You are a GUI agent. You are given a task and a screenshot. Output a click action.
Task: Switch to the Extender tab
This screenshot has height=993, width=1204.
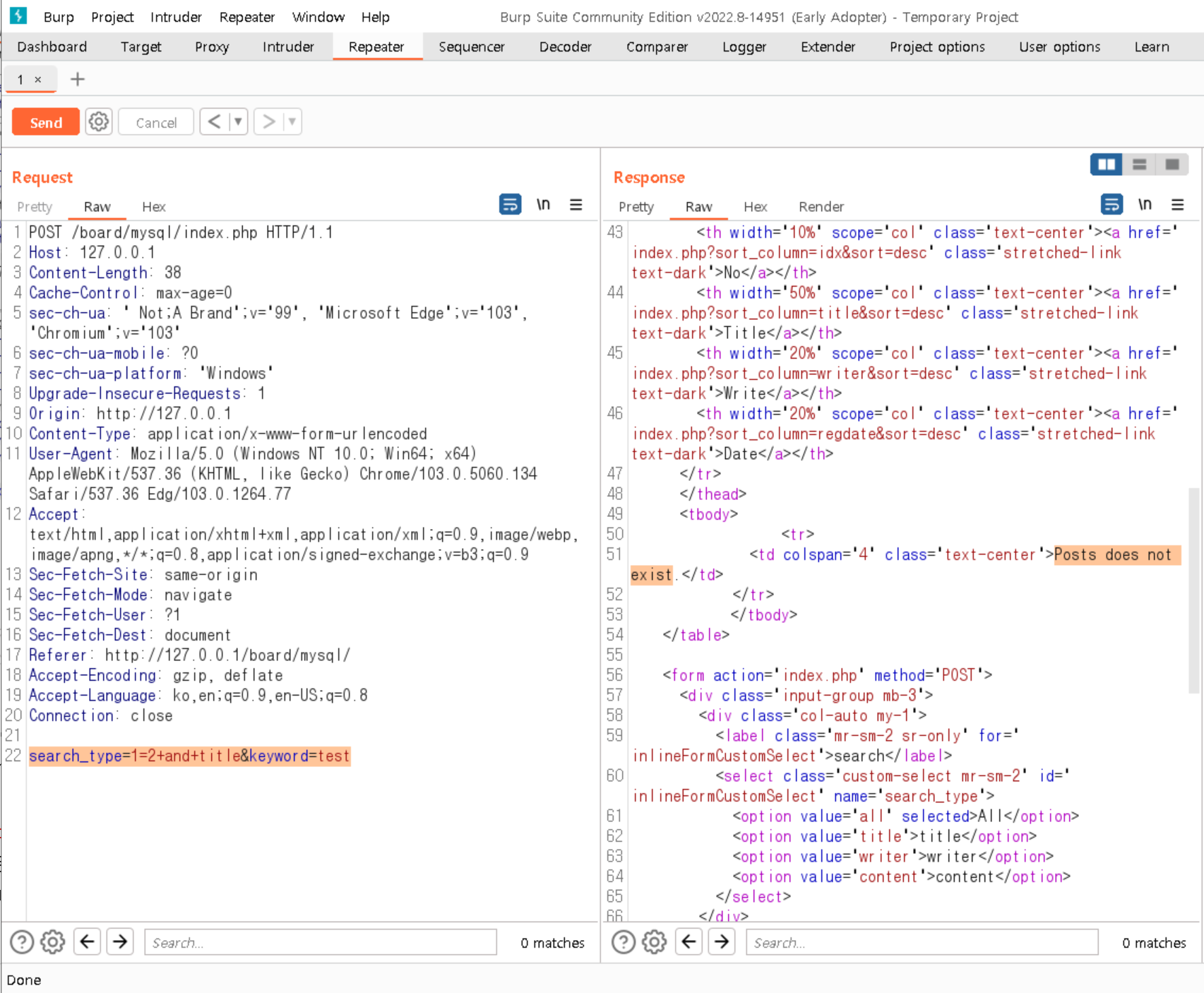(828, 47)
